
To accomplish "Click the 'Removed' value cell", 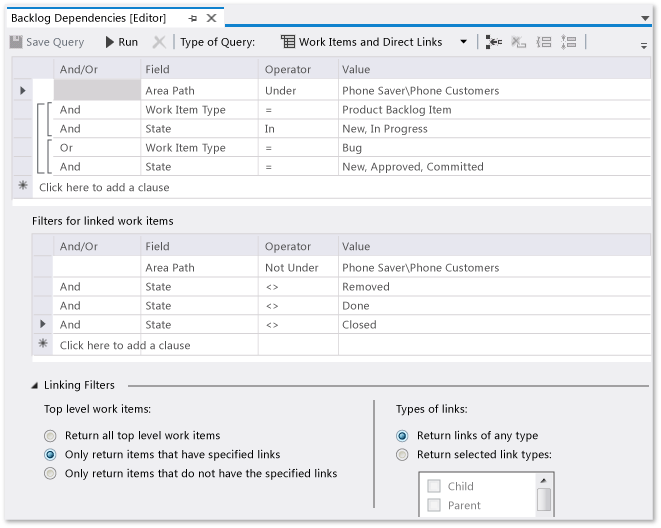I will point(494,287).
